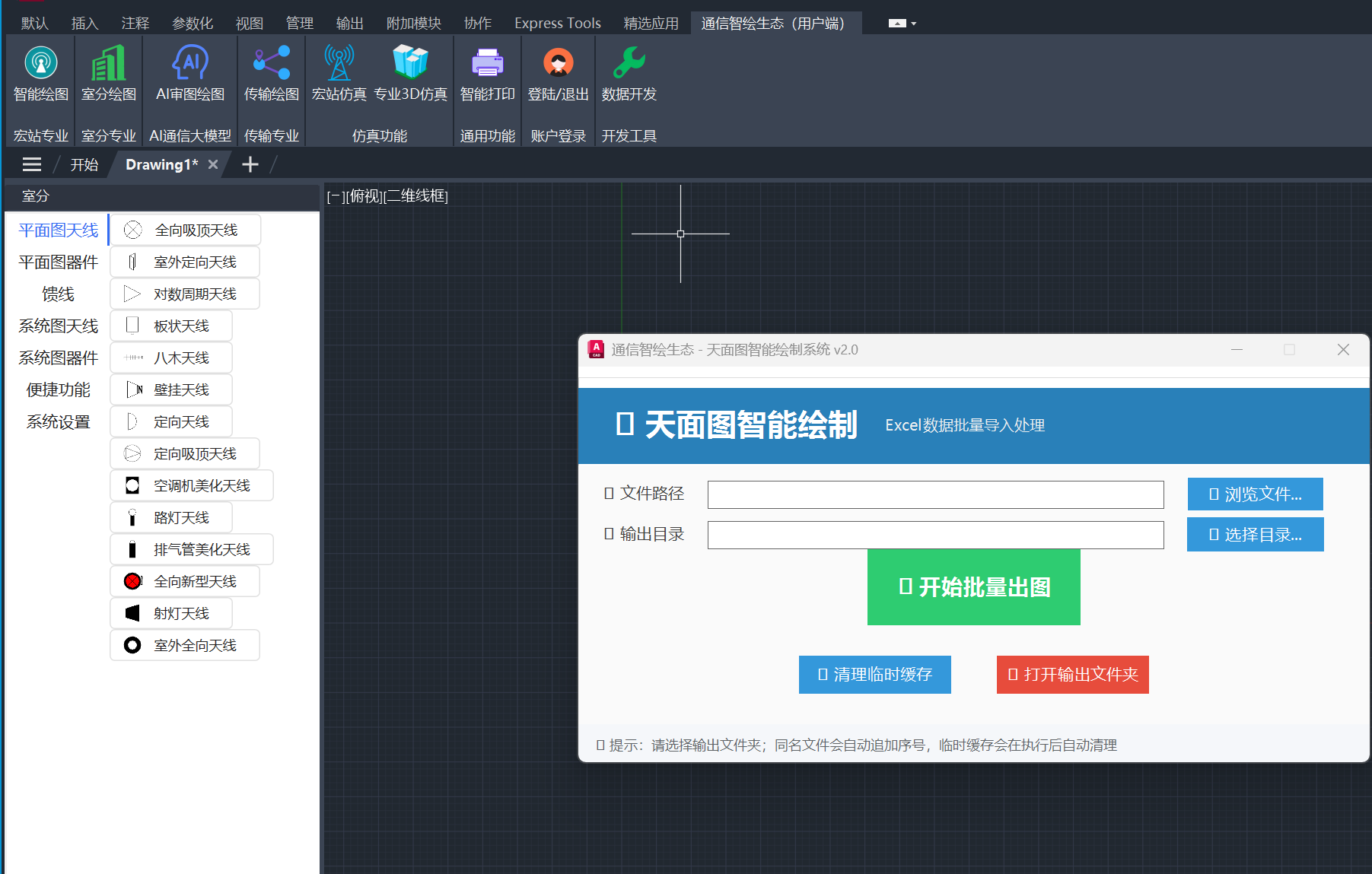
Task: Insert a 壁挂天线 antenna
Action: pos(171,389)
